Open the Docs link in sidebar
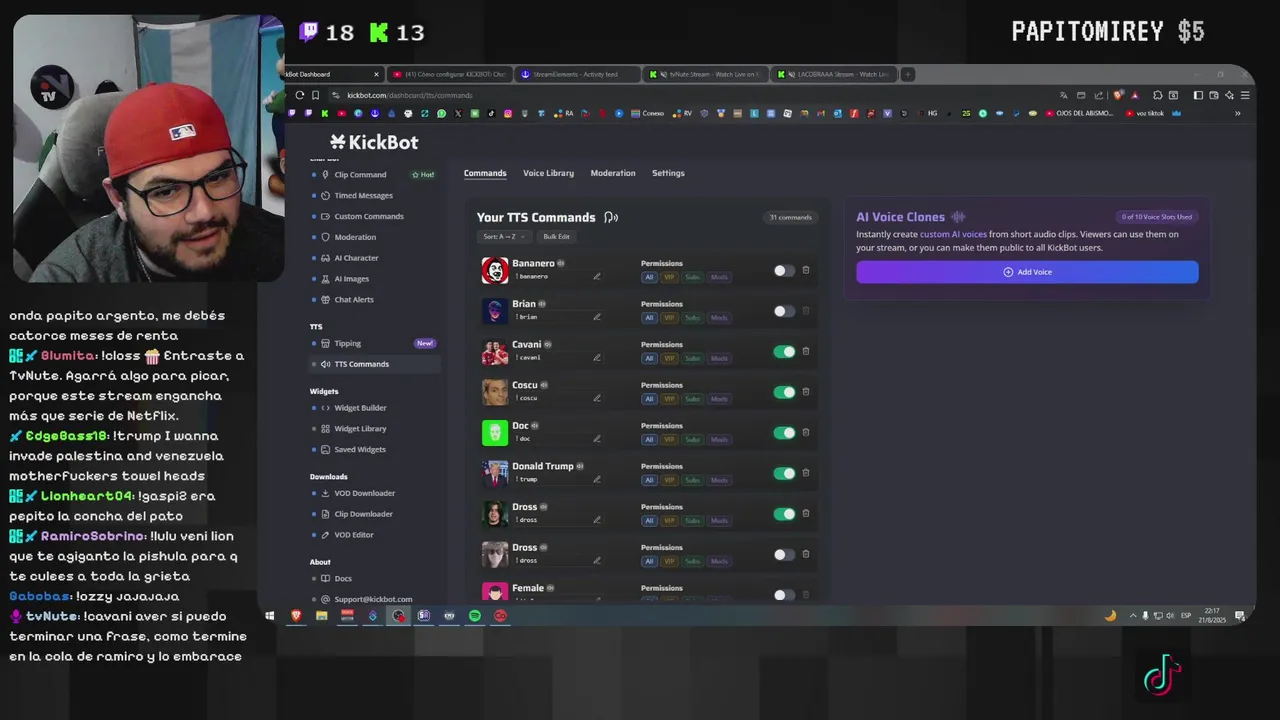The image size is (1280, 720). click(x=343, y=579)
